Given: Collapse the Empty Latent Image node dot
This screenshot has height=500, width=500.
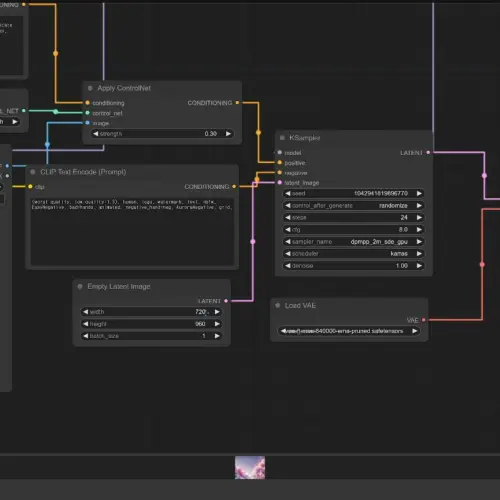Looking at the screenshot, I should point(80,287).
